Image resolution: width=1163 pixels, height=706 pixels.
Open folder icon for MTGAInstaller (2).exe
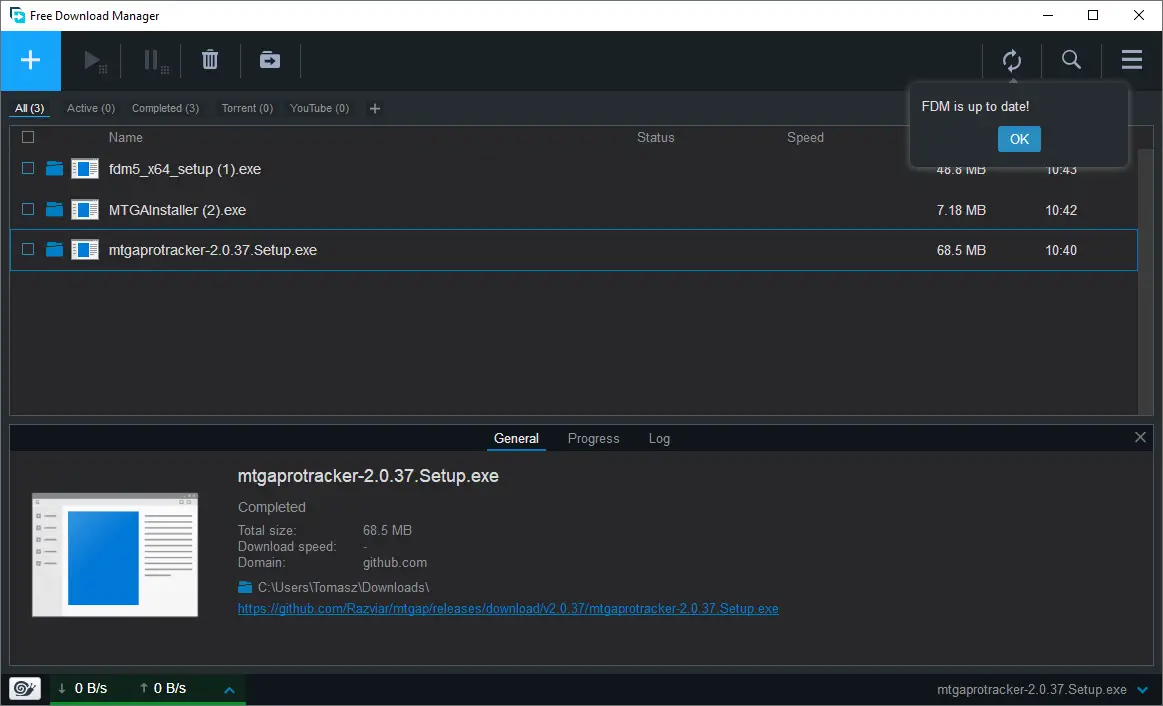coord(54,209)
